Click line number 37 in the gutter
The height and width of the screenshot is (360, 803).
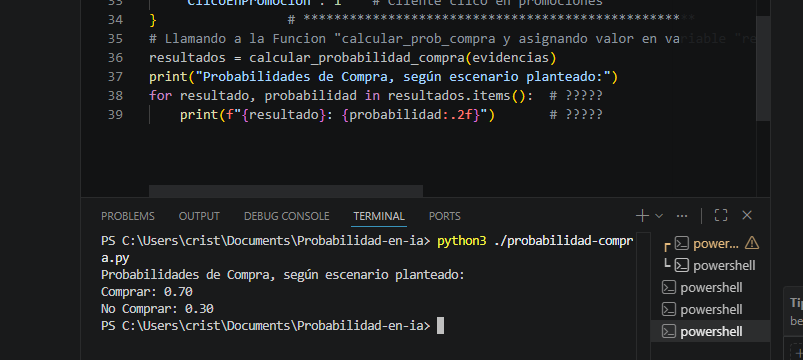[115, 76]
